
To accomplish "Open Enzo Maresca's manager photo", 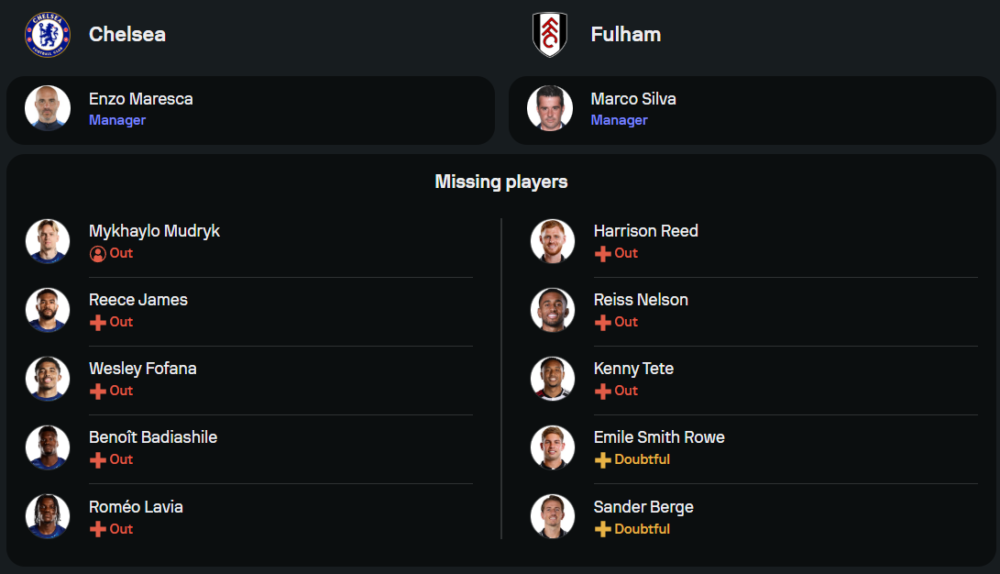I will click(x=47, y=108).
